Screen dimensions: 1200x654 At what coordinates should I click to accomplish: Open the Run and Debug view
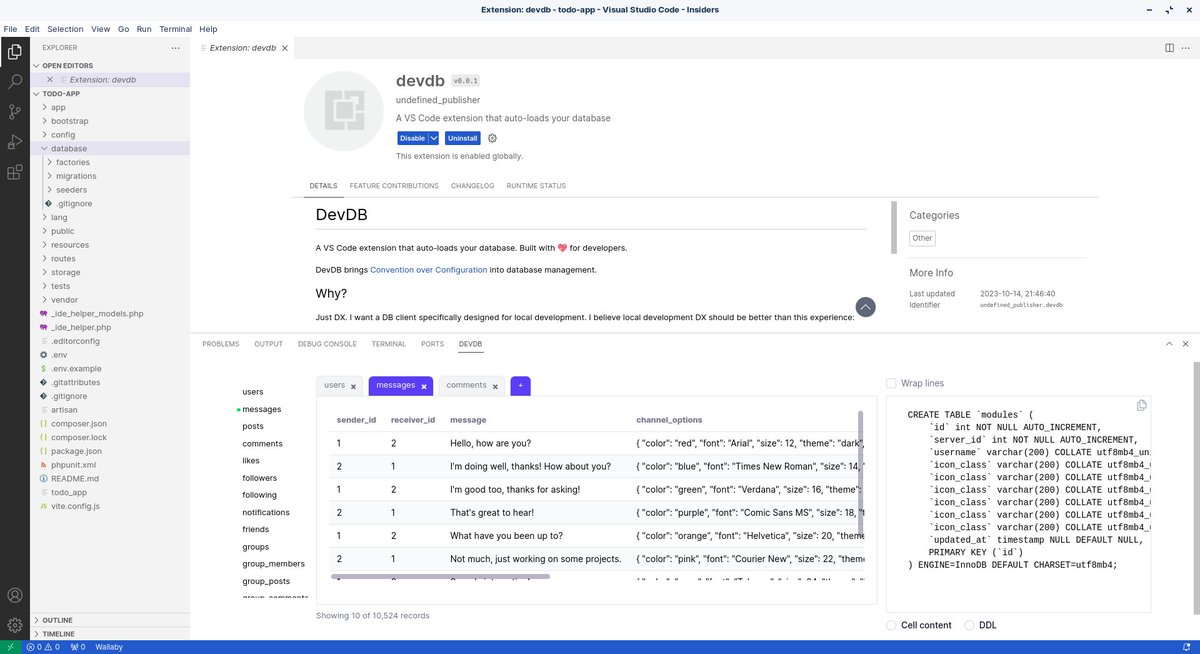click(14, 142)
